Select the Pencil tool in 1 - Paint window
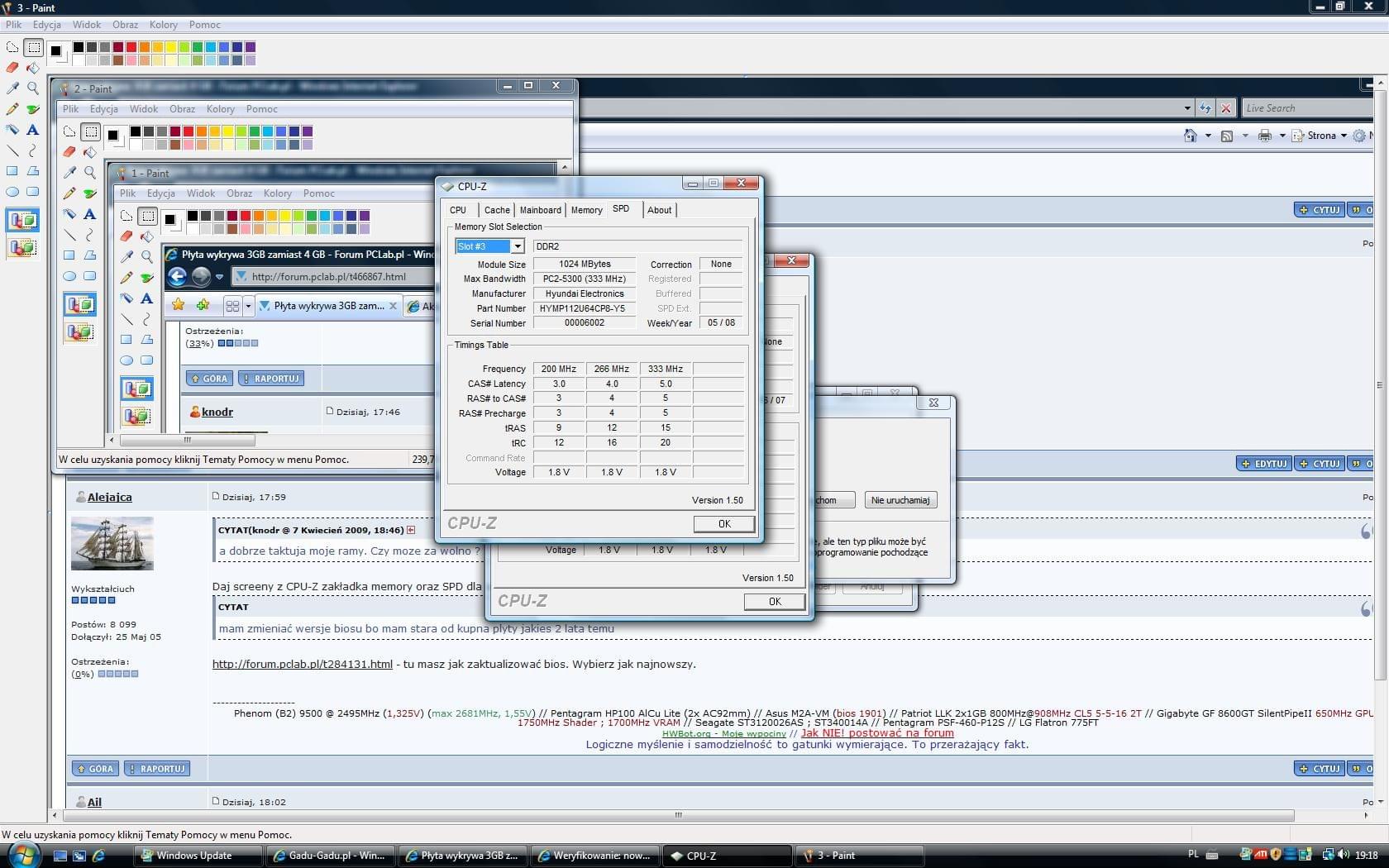Viewport: 1389px width, 868px height. [126, 278]
